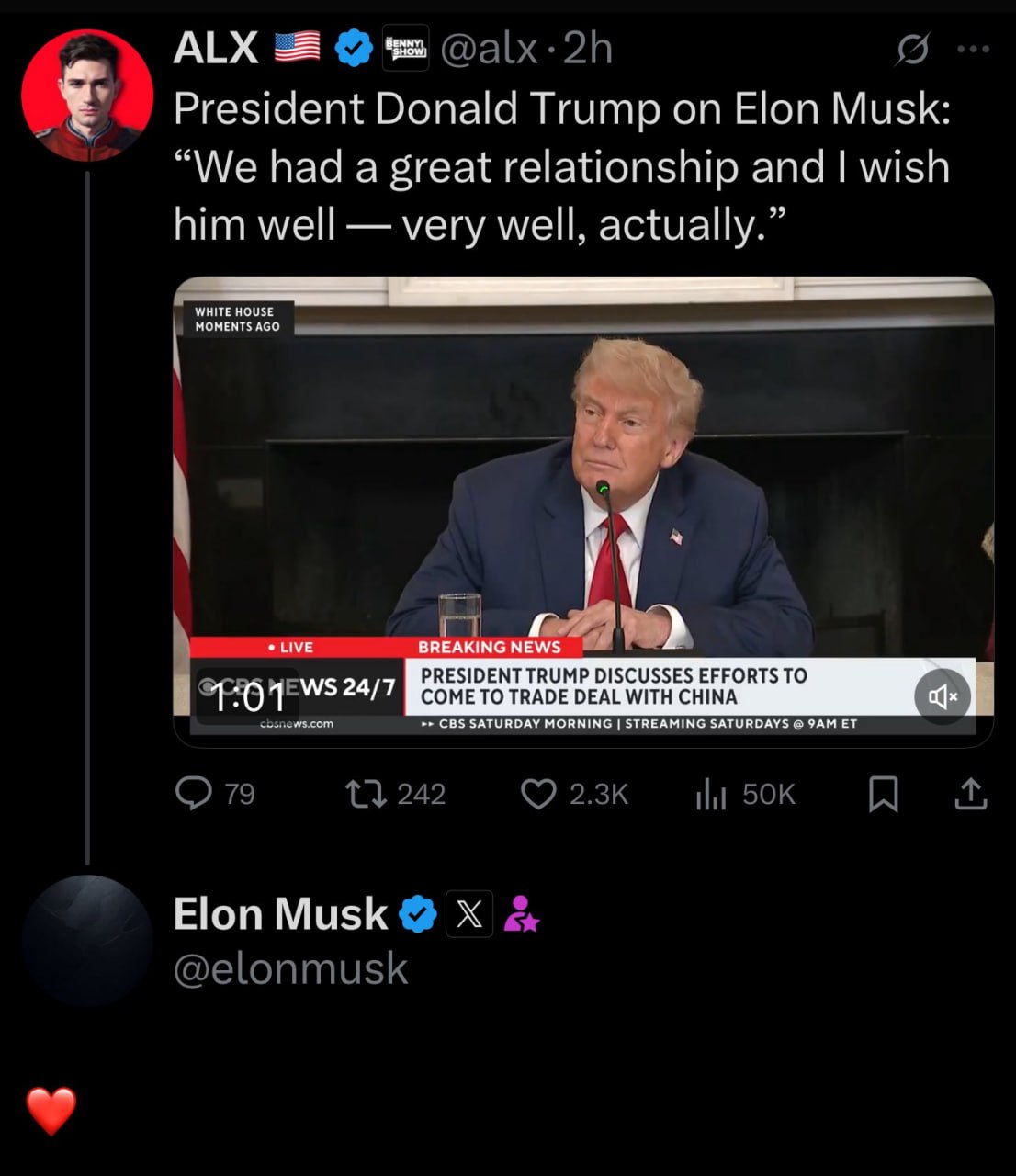The image size is (1016, 1176).
Task: Play the CBS News Trump video
Action: (x=583, y=511)
